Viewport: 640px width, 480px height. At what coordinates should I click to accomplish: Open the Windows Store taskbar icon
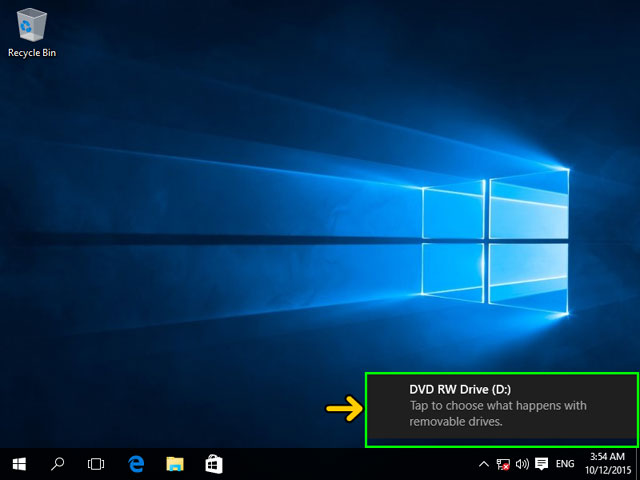click(214, 464)
